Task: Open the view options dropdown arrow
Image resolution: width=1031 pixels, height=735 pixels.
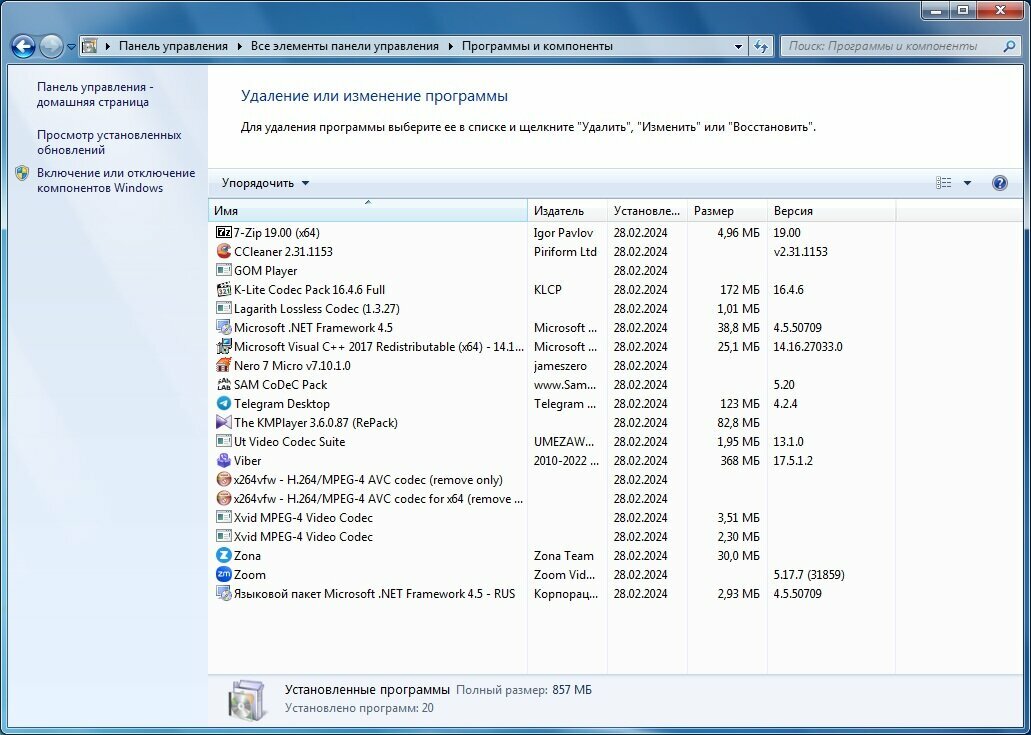Action: tap(967, 183)
